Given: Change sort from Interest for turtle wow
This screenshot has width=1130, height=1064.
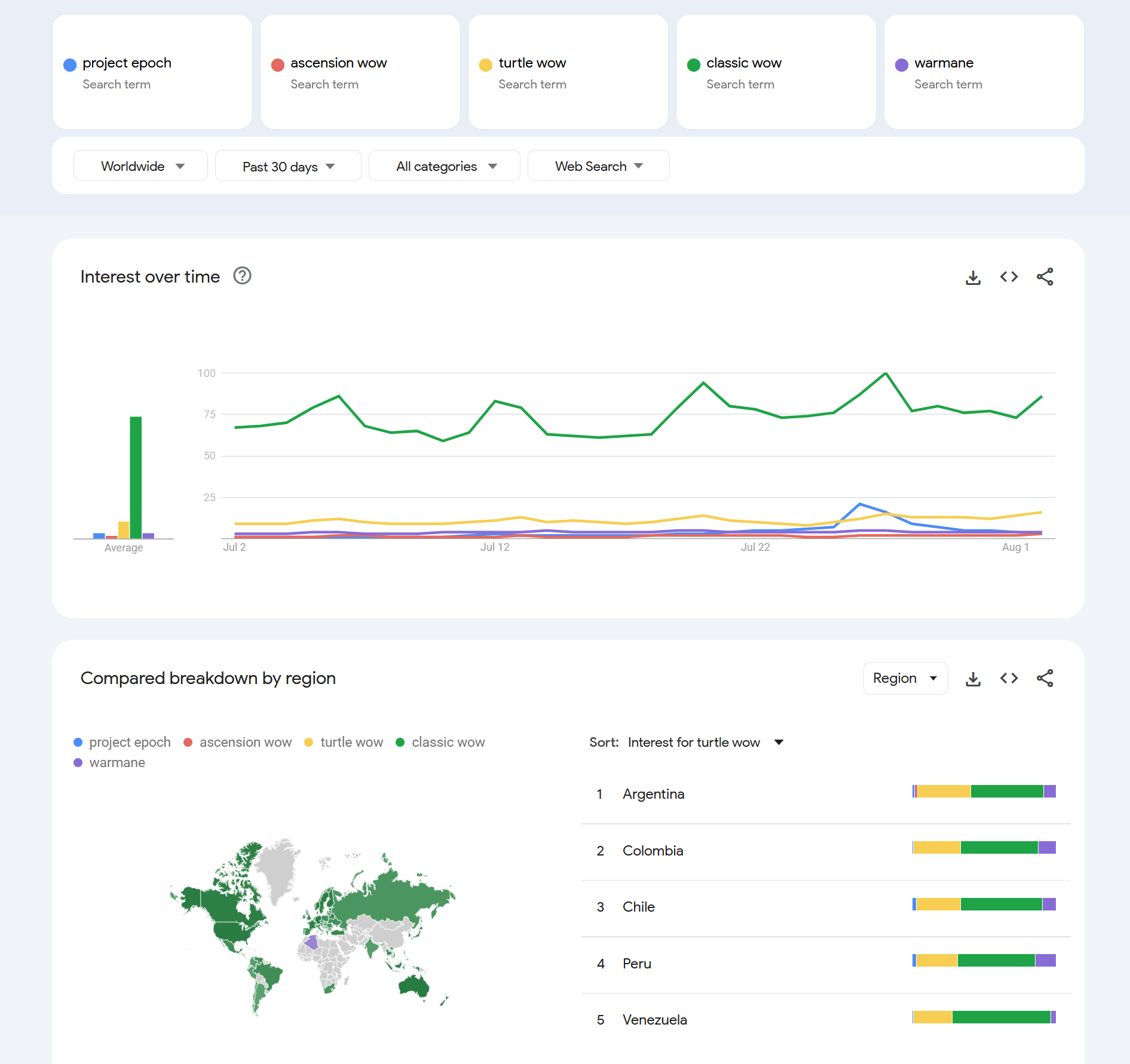Looking at the screenshot, I should point(705,742).
